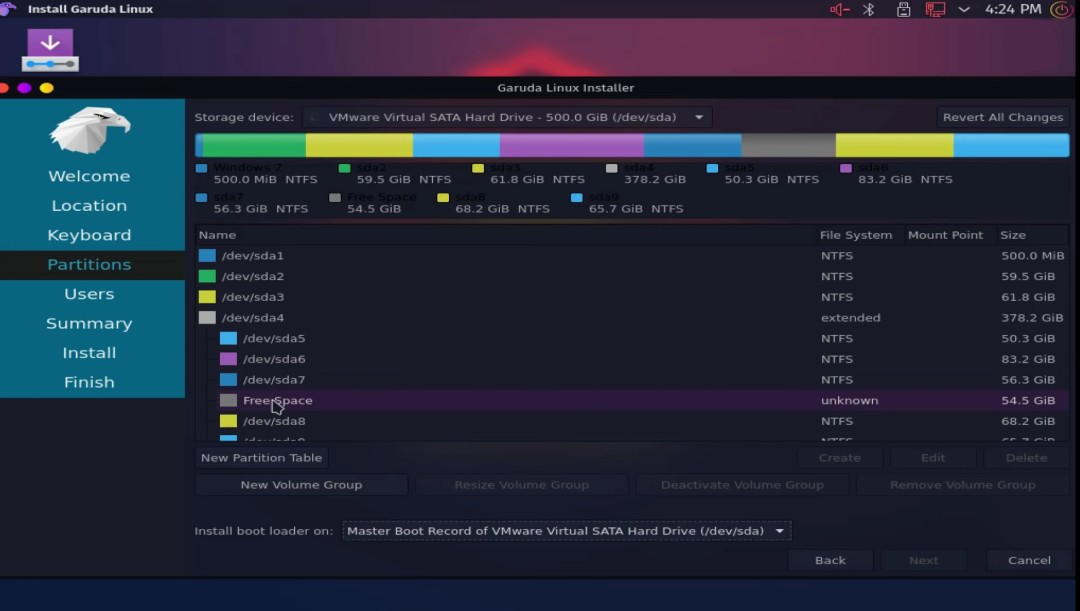The width and height of the screenshot is (1080, 611).
Task: Select the /dev/sda6 row
Action: (632, 359)
